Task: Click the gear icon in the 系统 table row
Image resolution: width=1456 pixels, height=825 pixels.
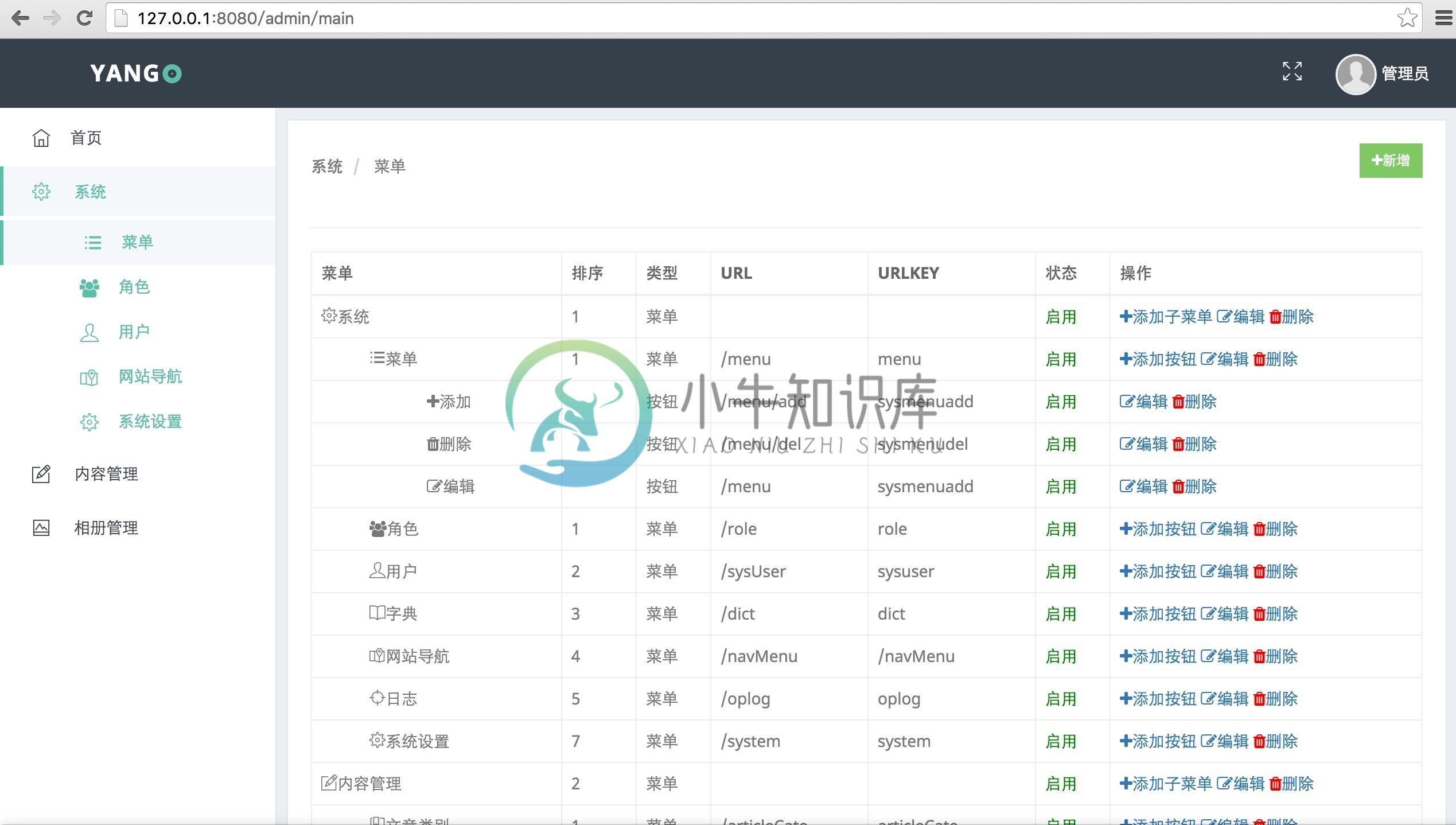Action: (329, 316)
